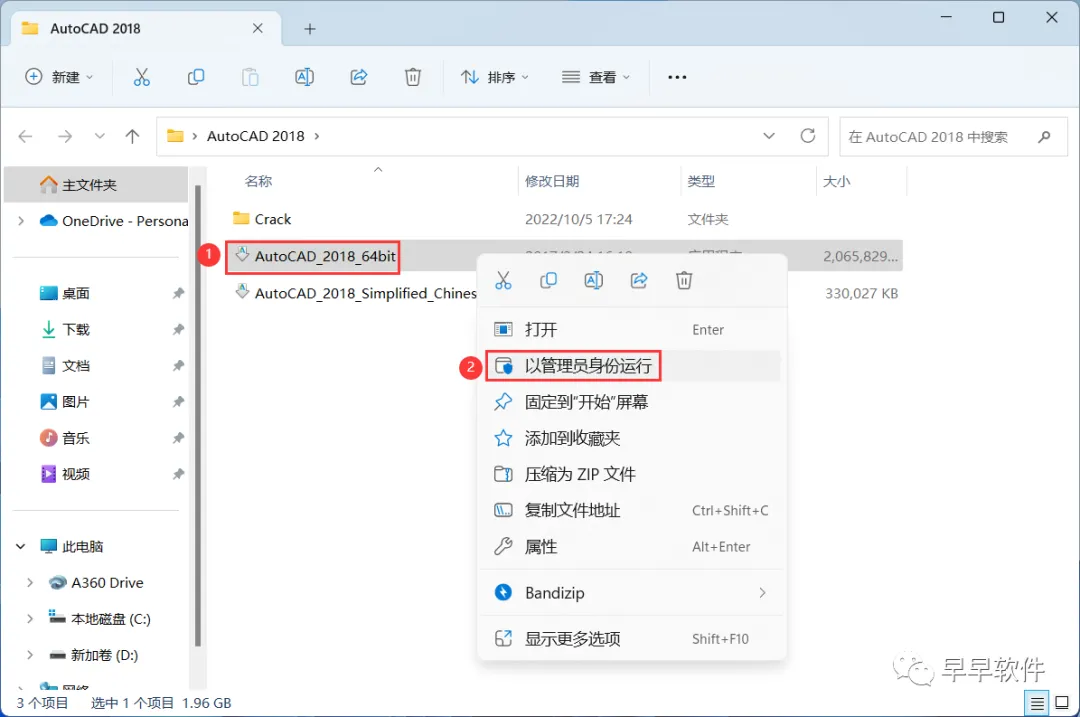Image resolution: width=1080 pixels, height=717 pixels.
Task: Collapse 此电脑 tree node
Action: pos(21,546)
